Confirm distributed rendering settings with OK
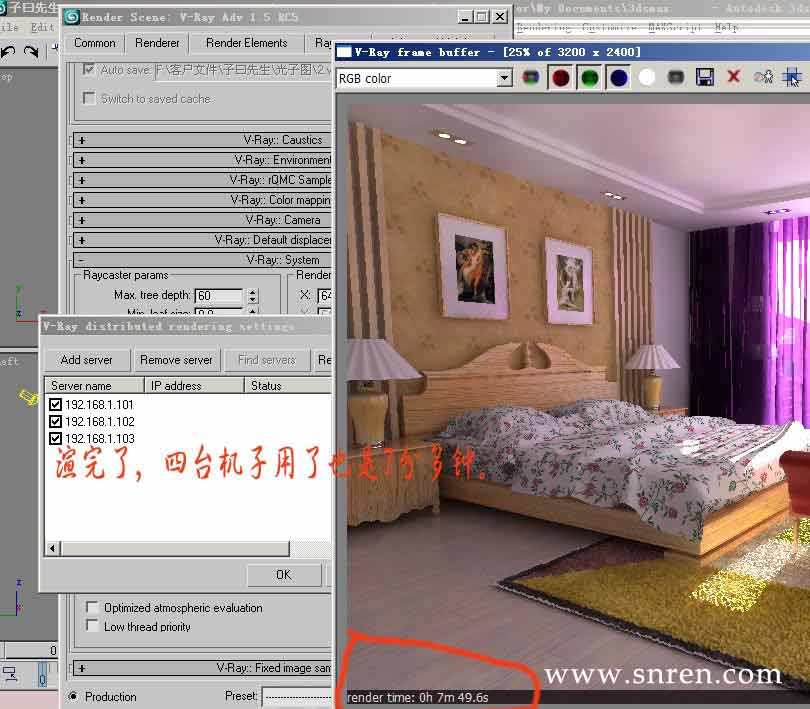The image size is (810, 709). pos(284,575)
